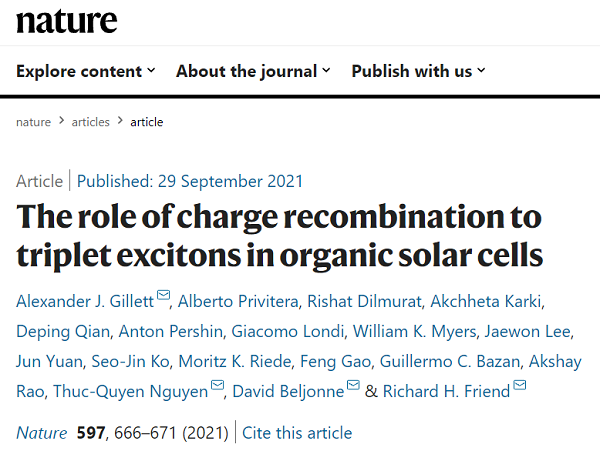Open author Feng Gao's details
Viewport: 600px width, 451px height.
(336, 361)
